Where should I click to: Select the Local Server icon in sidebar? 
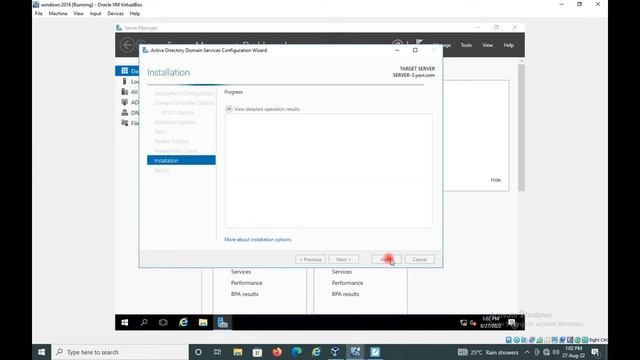point(124,81)
